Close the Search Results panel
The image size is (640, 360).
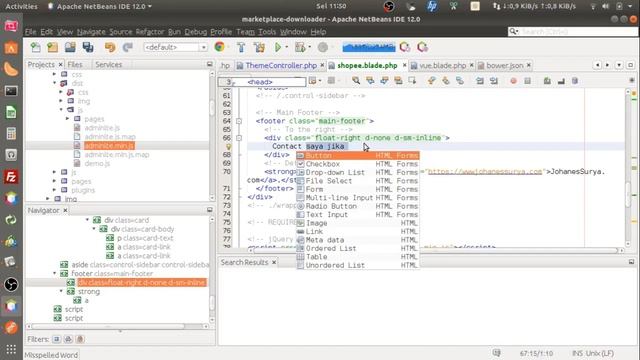[274, 262]
